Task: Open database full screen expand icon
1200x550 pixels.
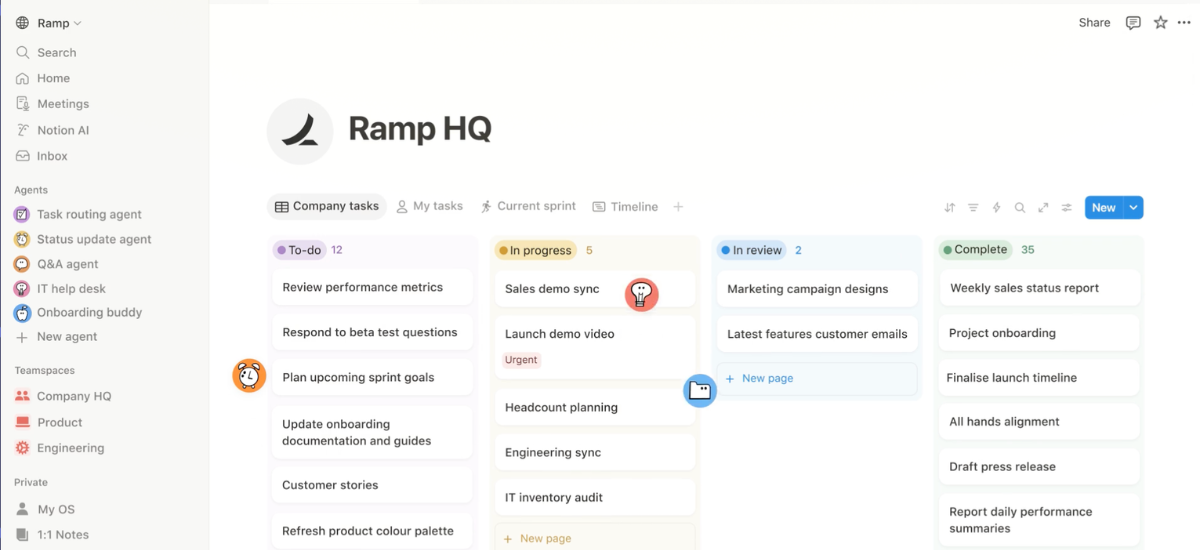Action: tap(1043, 208)
